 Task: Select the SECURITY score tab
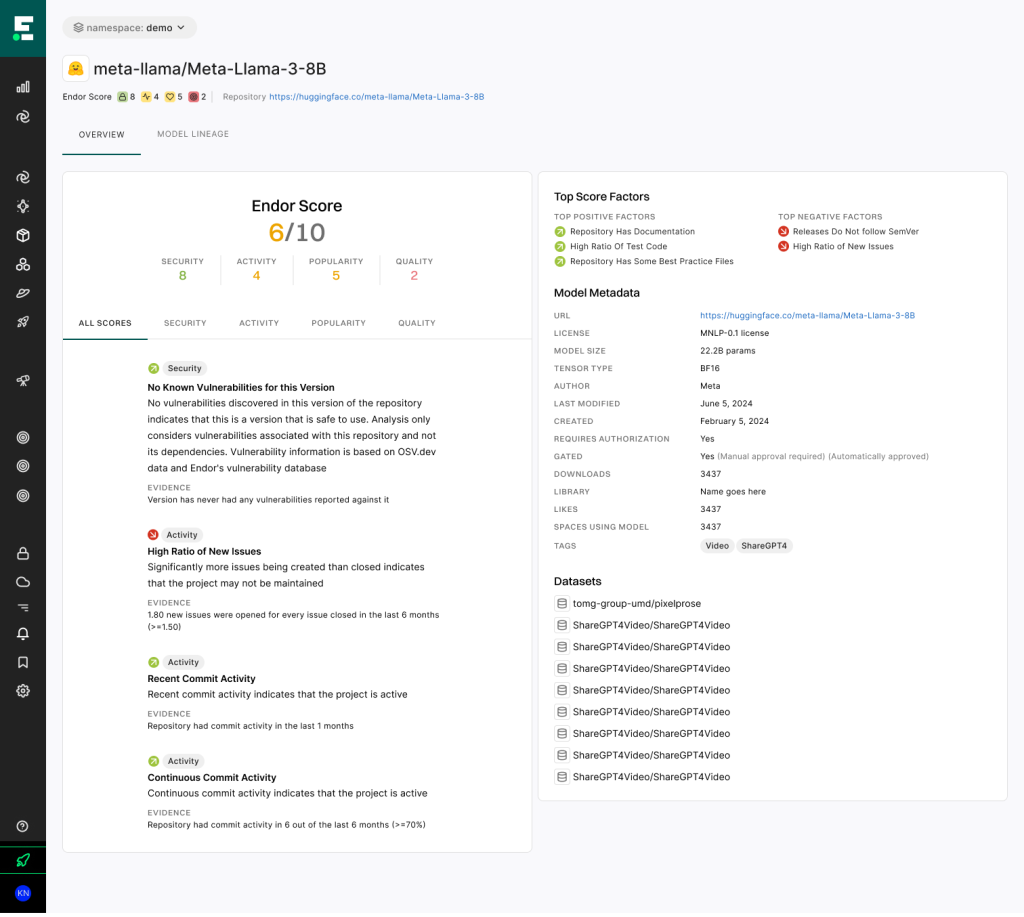(185, 323)
